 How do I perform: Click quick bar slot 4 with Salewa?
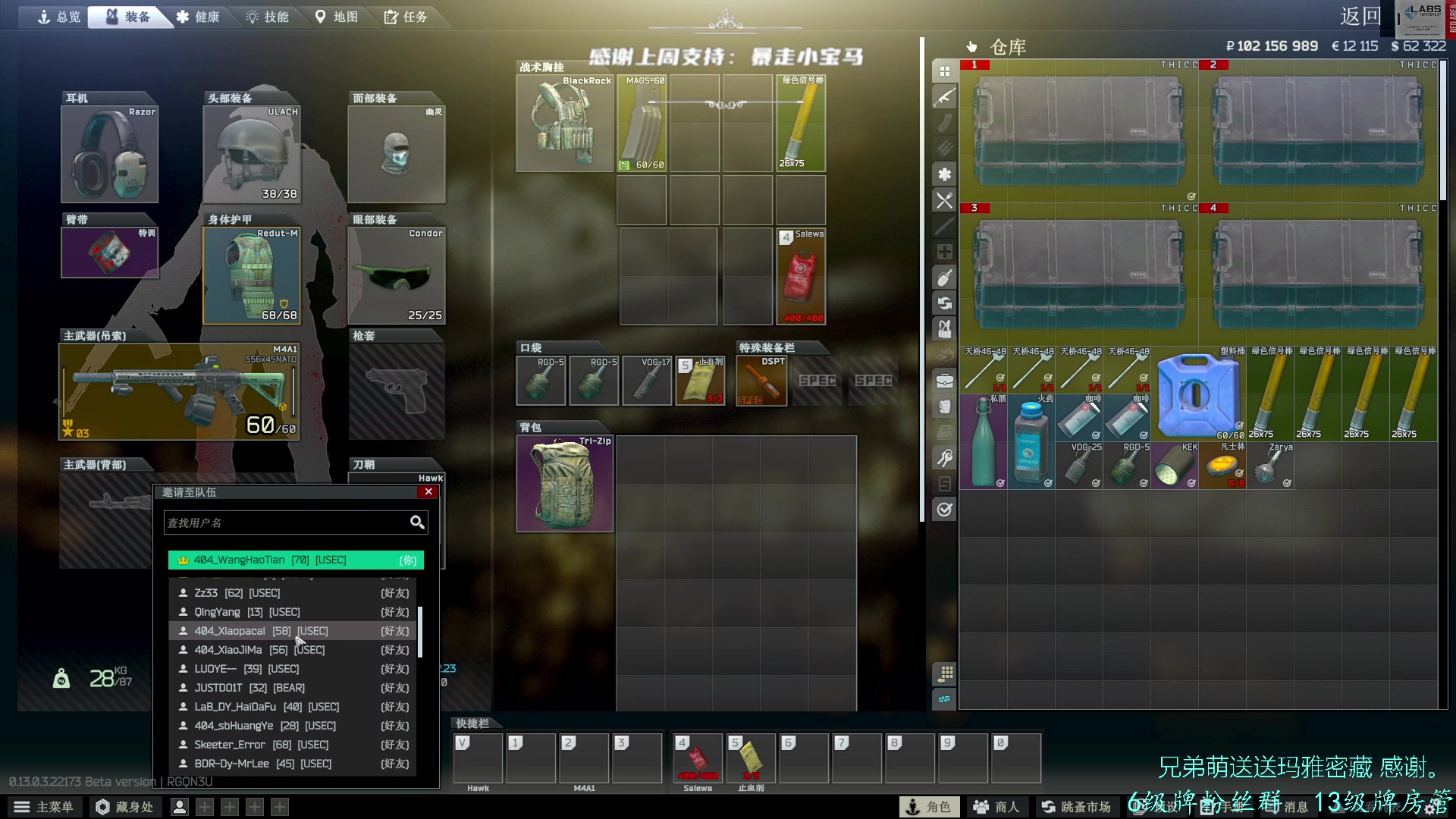[x=698, y=758]
